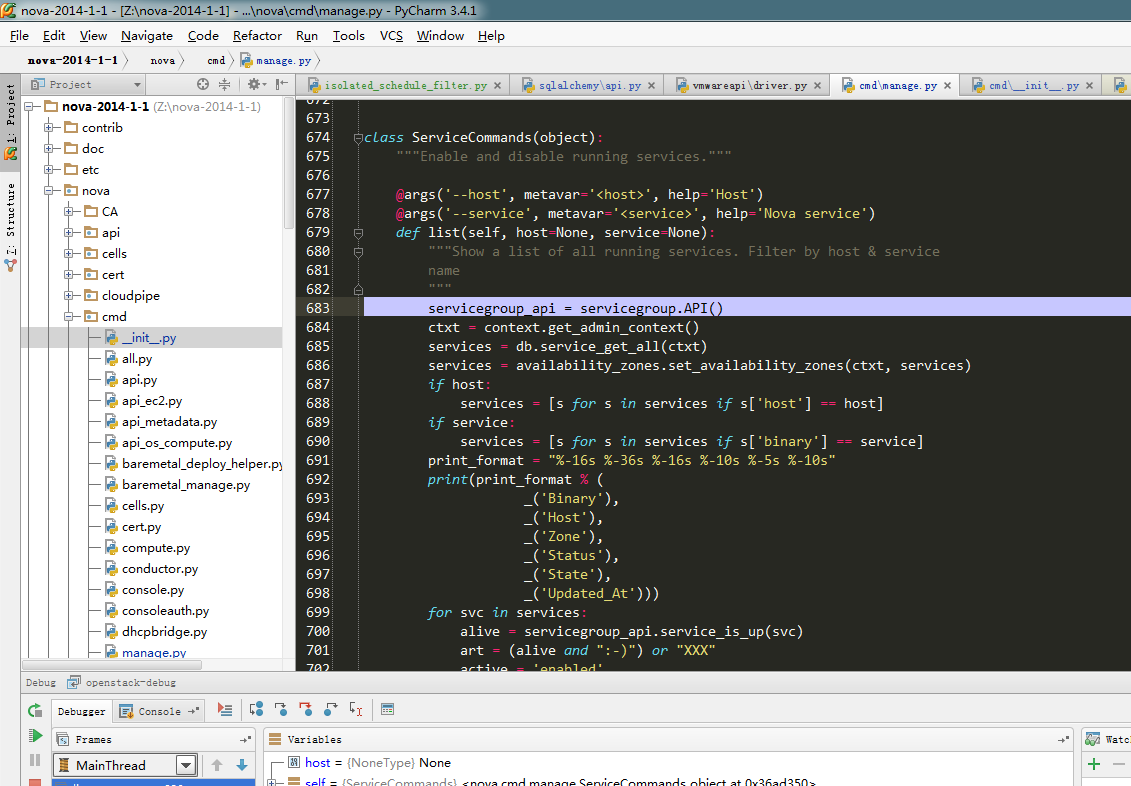Click Evaluate Expression calculator icon

click(x=387, y=710)
